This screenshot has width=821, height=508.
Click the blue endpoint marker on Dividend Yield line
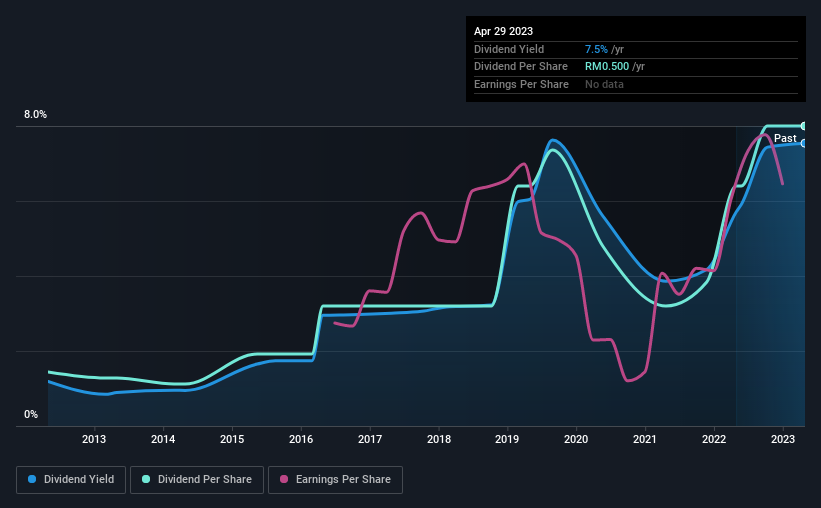coord(803,143)
